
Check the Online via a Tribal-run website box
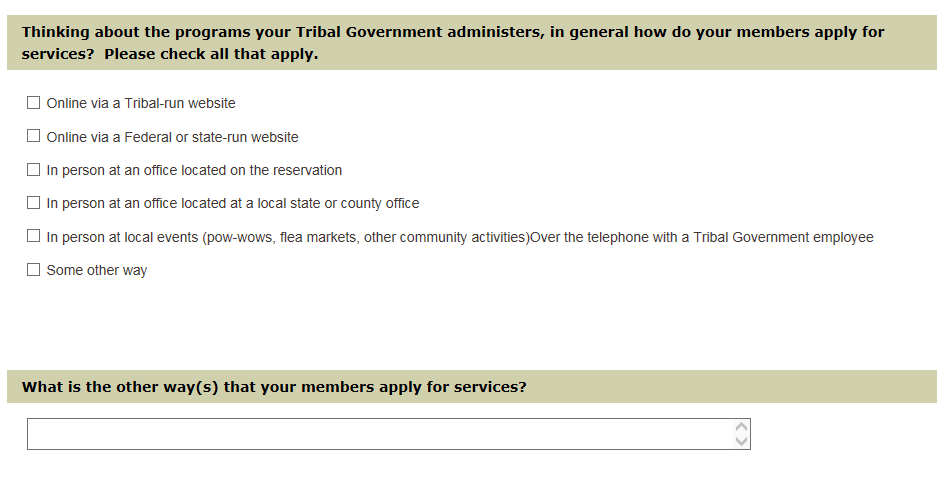(x=34, y=103)
